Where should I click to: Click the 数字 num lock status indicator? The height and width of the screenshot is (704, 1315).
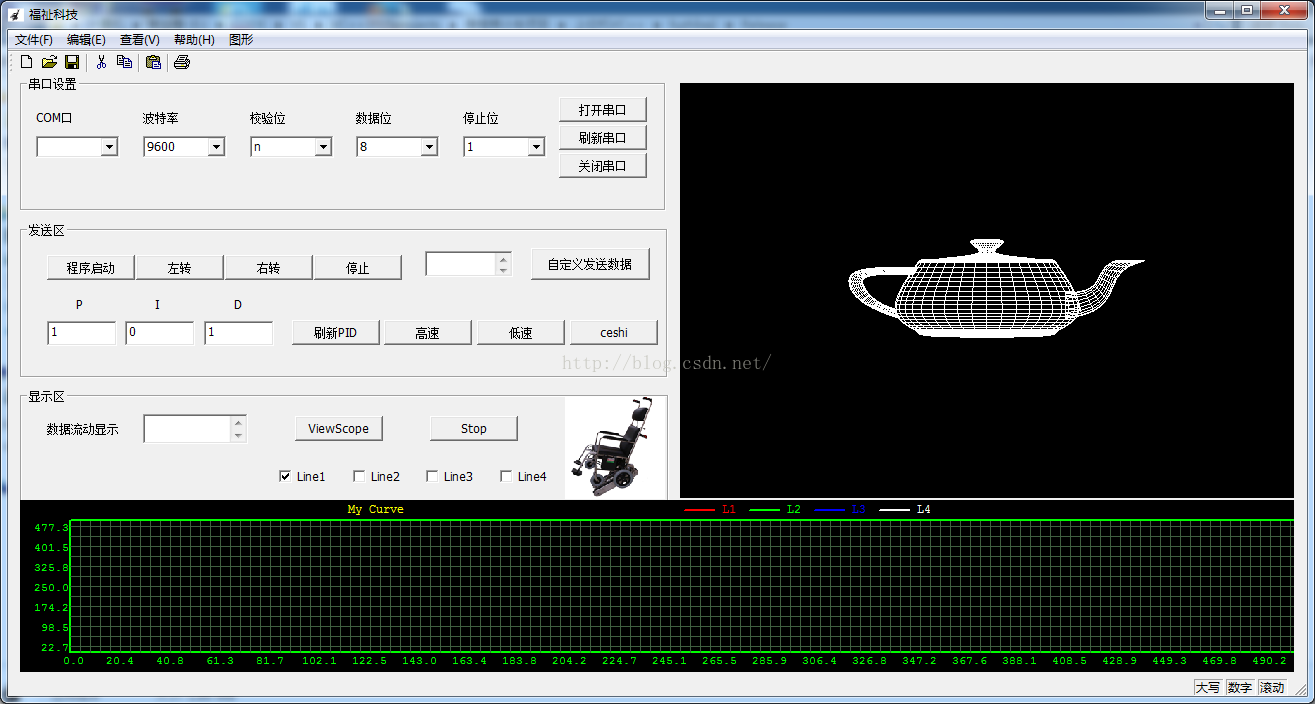[1240, 687]
